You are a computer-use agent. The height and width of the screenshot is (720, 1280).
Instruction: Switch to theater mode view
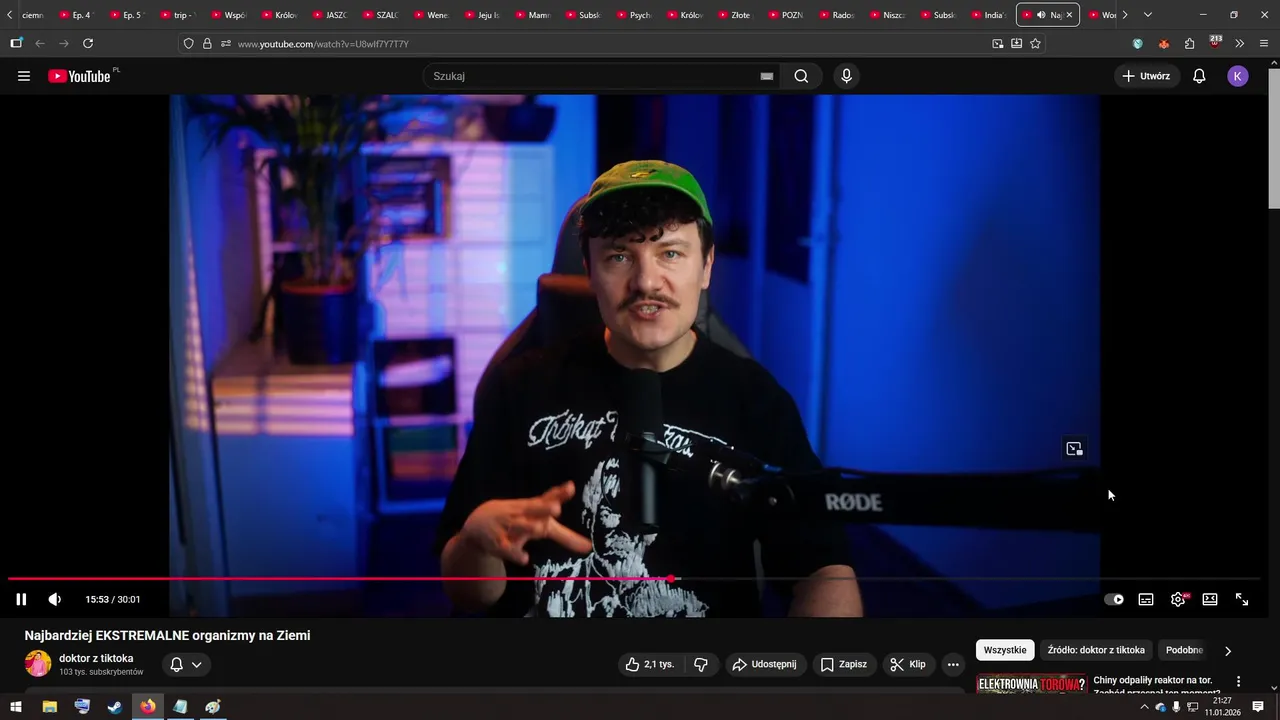1210,599
